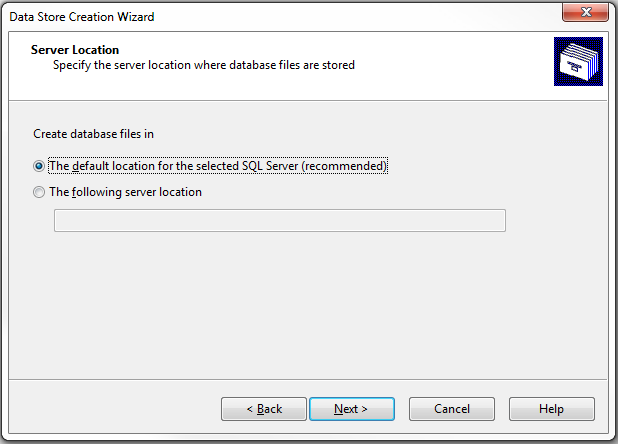Click the default location recommended option label
618x444 pixels.
tap(218, 166)
